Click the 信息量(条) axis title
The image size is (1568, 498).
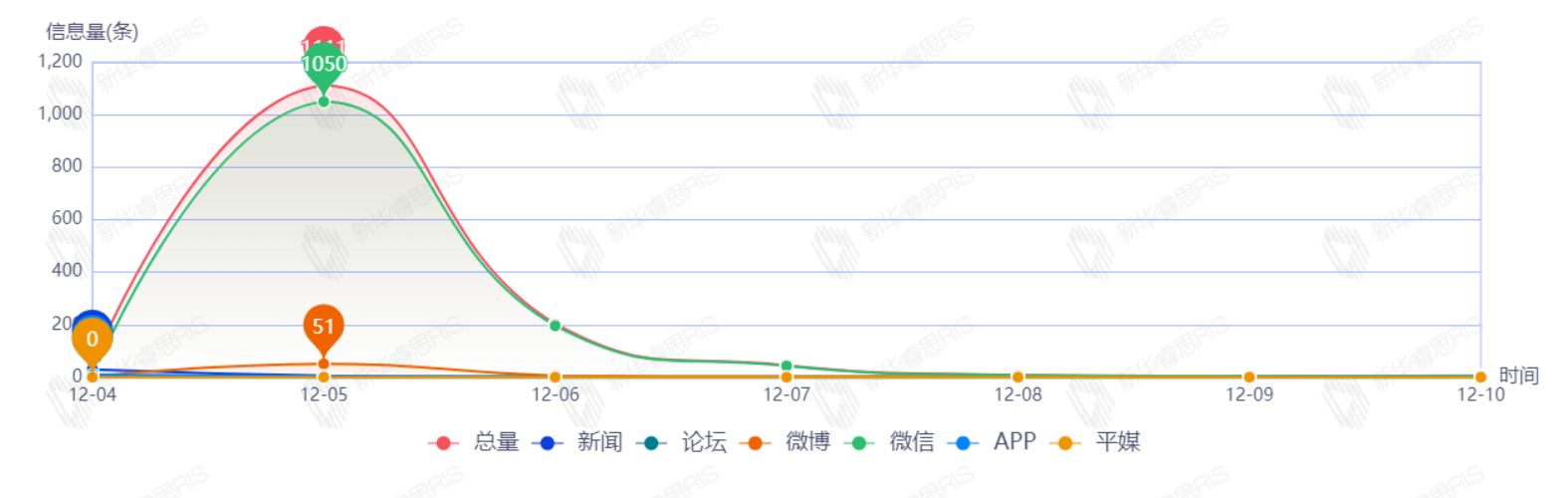[92, 32]
